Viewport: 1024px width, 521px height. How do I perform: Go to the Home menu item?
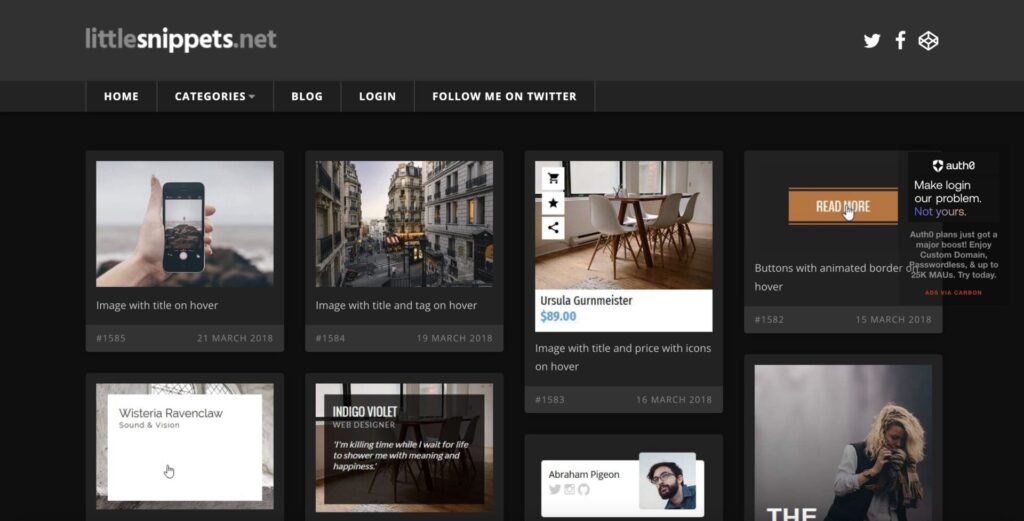tap(121, 97)
